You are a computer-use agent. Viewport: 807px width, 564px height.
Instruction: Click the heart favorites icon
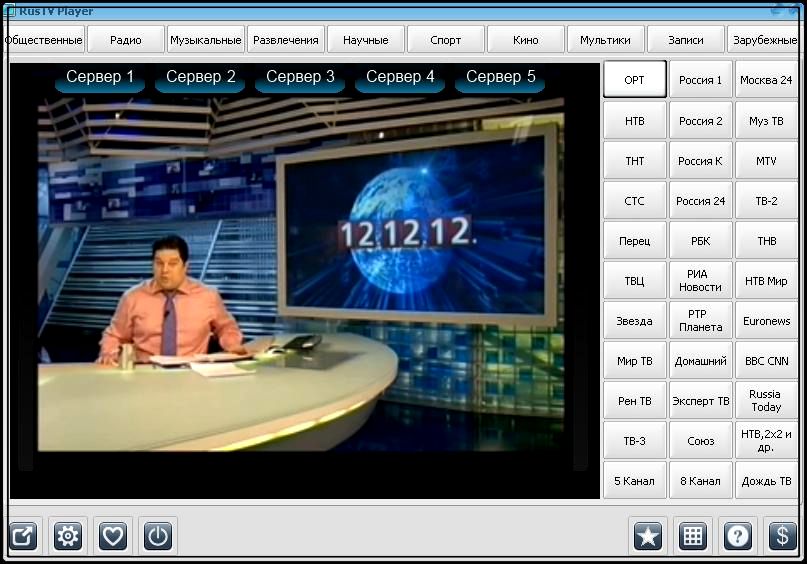(x=113, y=536)
